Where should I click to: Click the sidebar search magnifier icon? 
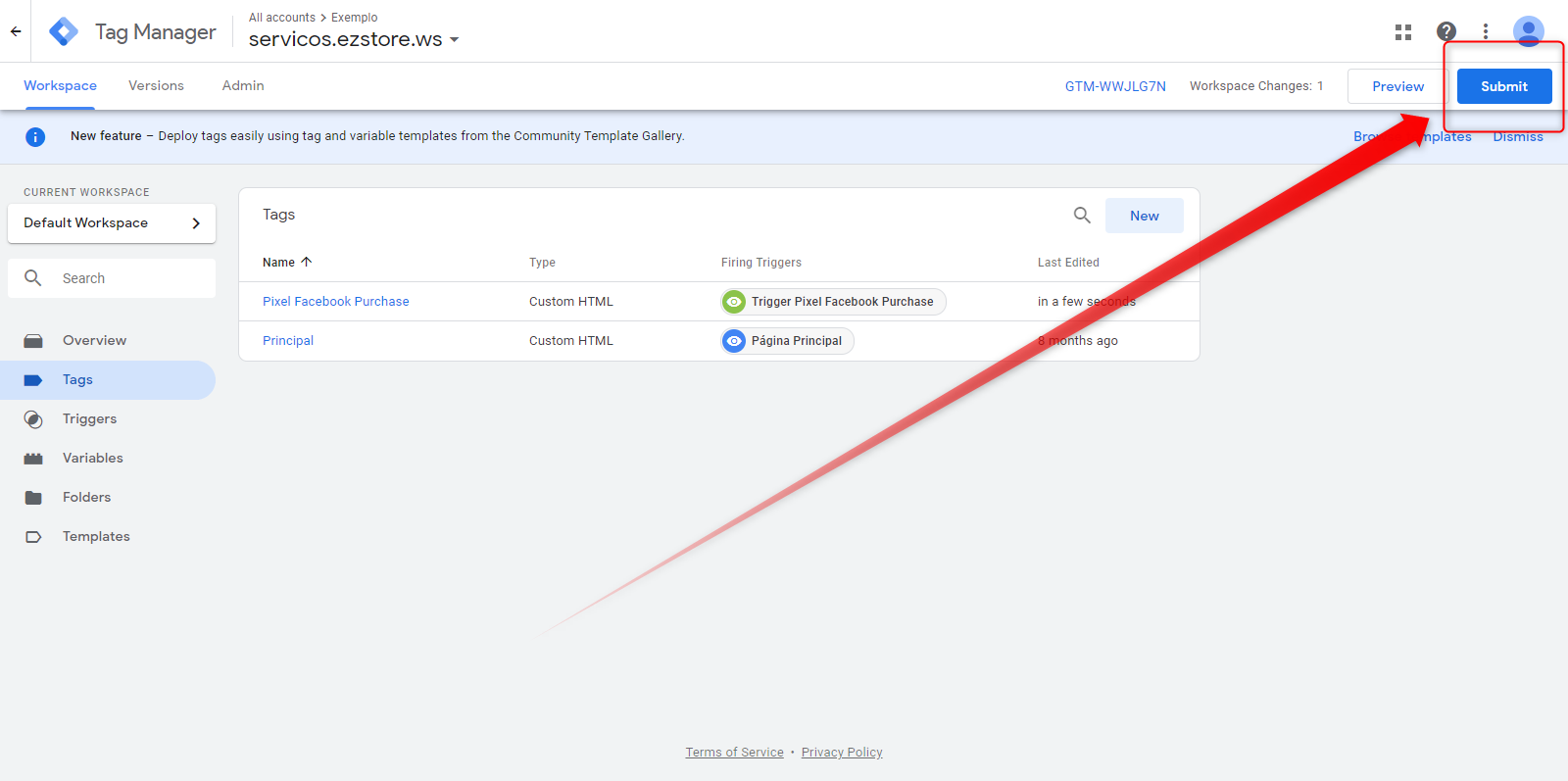(33, 278)
